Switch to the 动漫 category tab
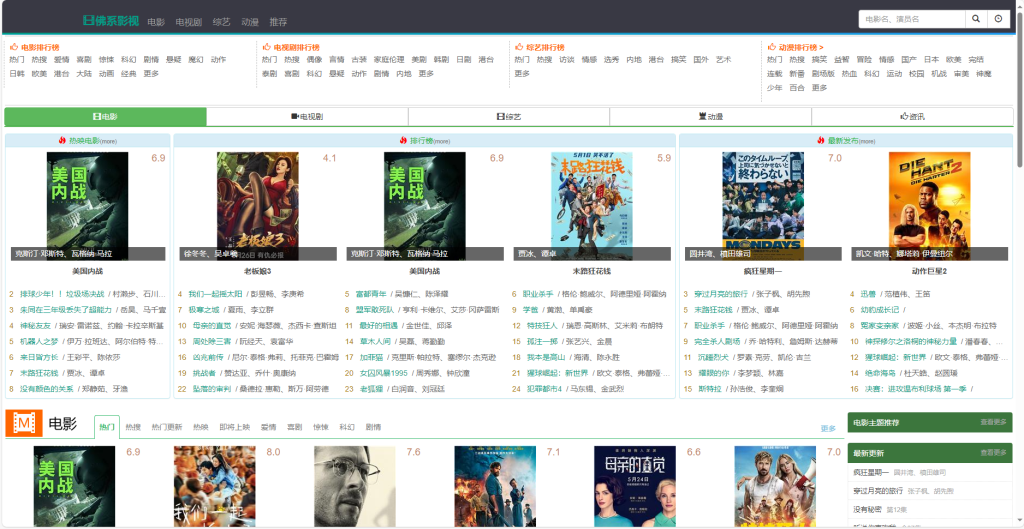This screenshot has height=529, width=1024. click(x=710, y=117)
